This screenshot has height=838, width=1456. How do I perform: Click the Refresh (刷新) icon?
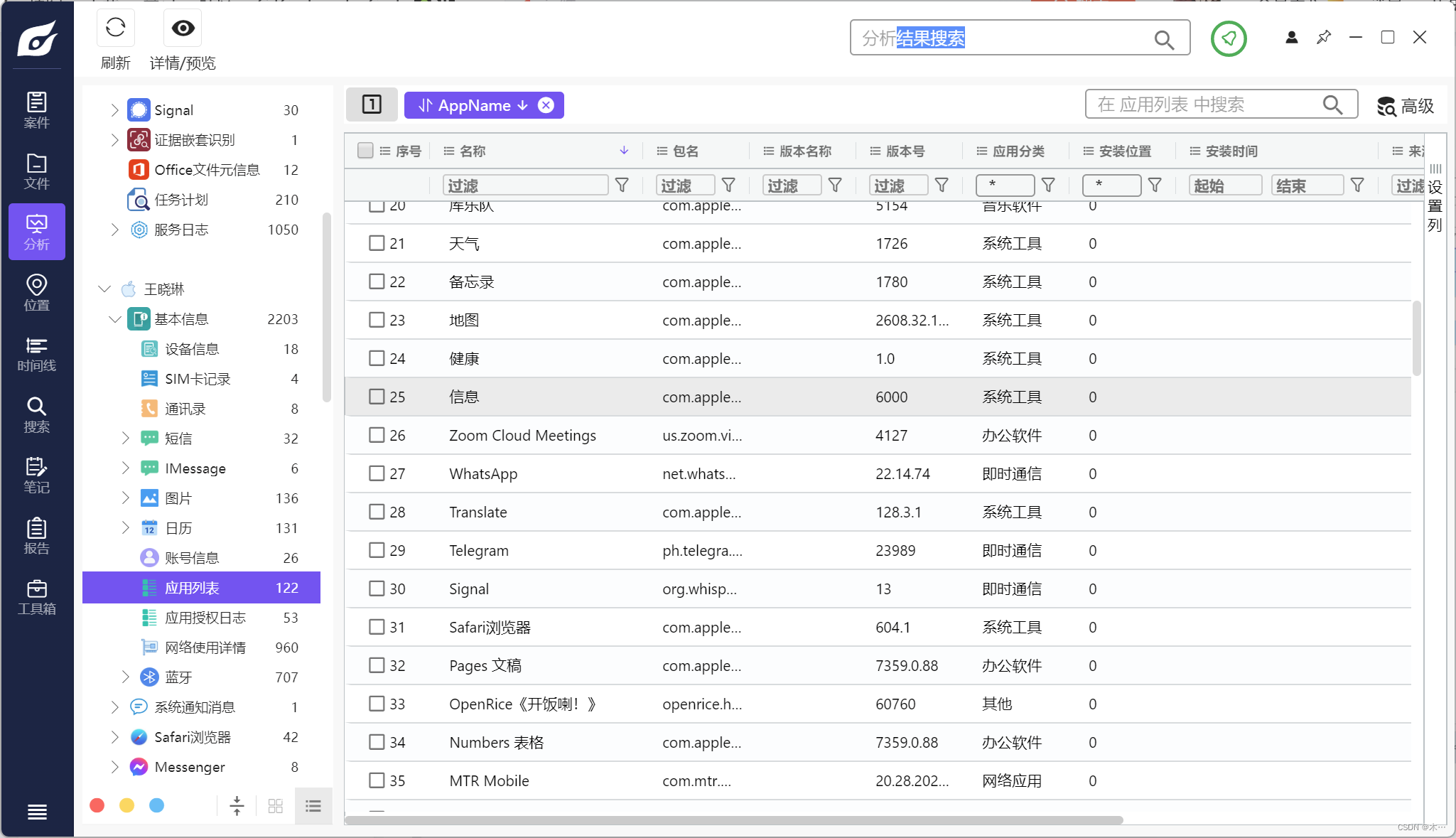[115, 28]
